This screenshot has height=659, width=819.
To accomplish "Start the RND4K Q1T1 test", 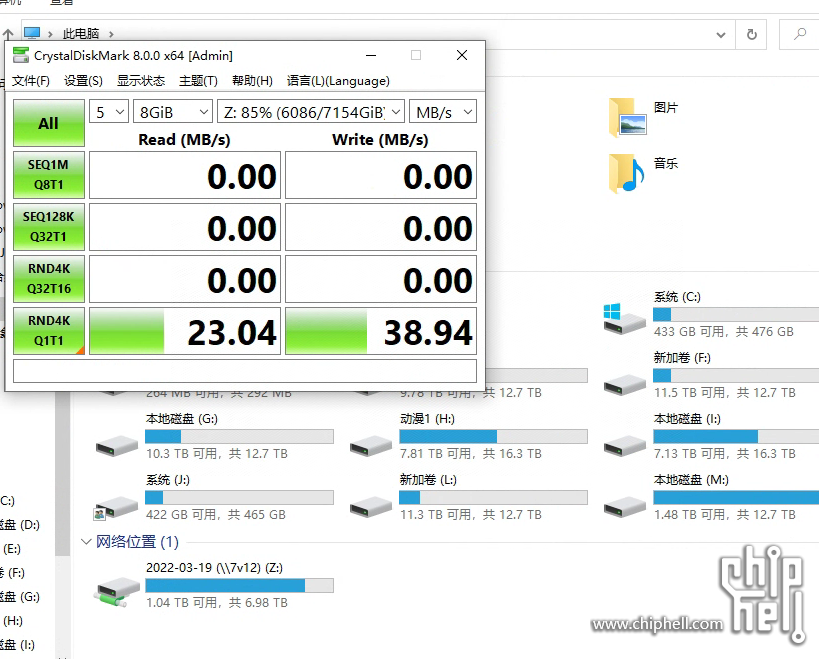I will (49, 331).
